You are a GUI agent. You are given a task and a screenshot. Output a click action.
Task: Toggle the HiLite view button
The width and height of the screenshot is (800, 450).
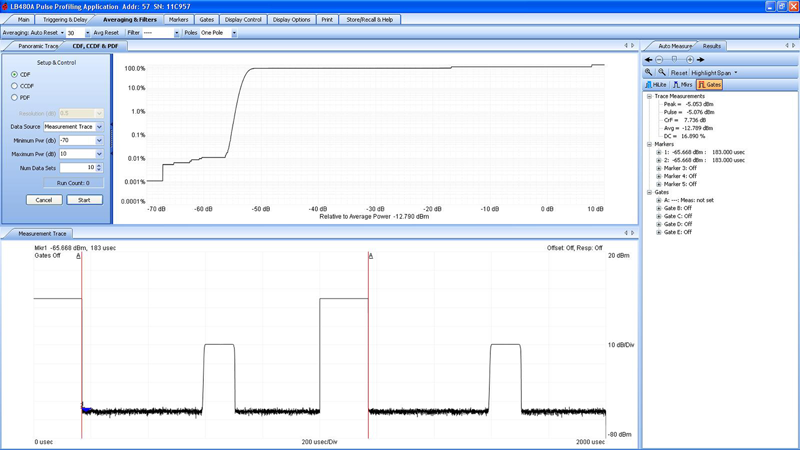[656, 85]
